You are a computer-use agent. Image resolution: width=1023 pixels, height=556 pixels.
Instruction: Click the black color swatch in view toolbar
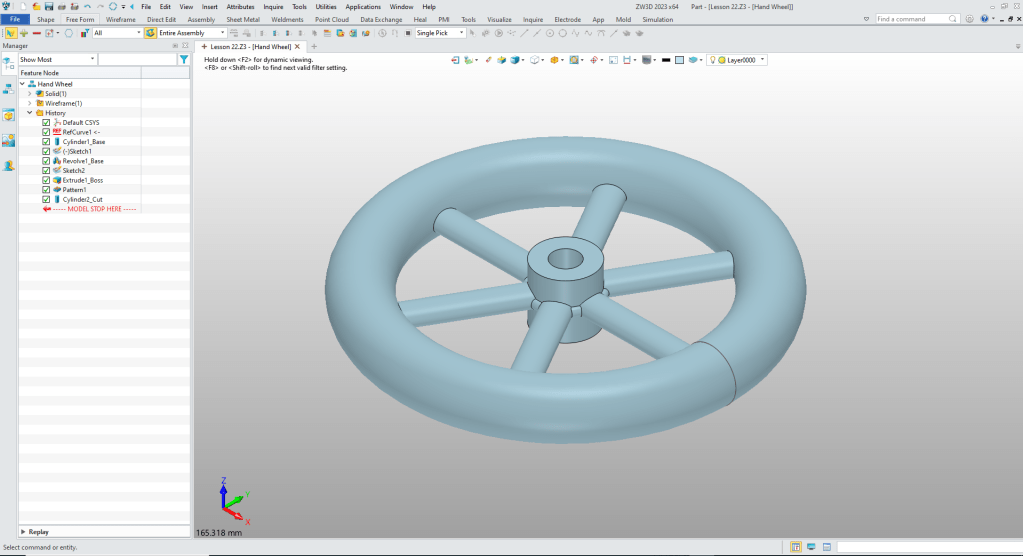click(x=665, y=60)
